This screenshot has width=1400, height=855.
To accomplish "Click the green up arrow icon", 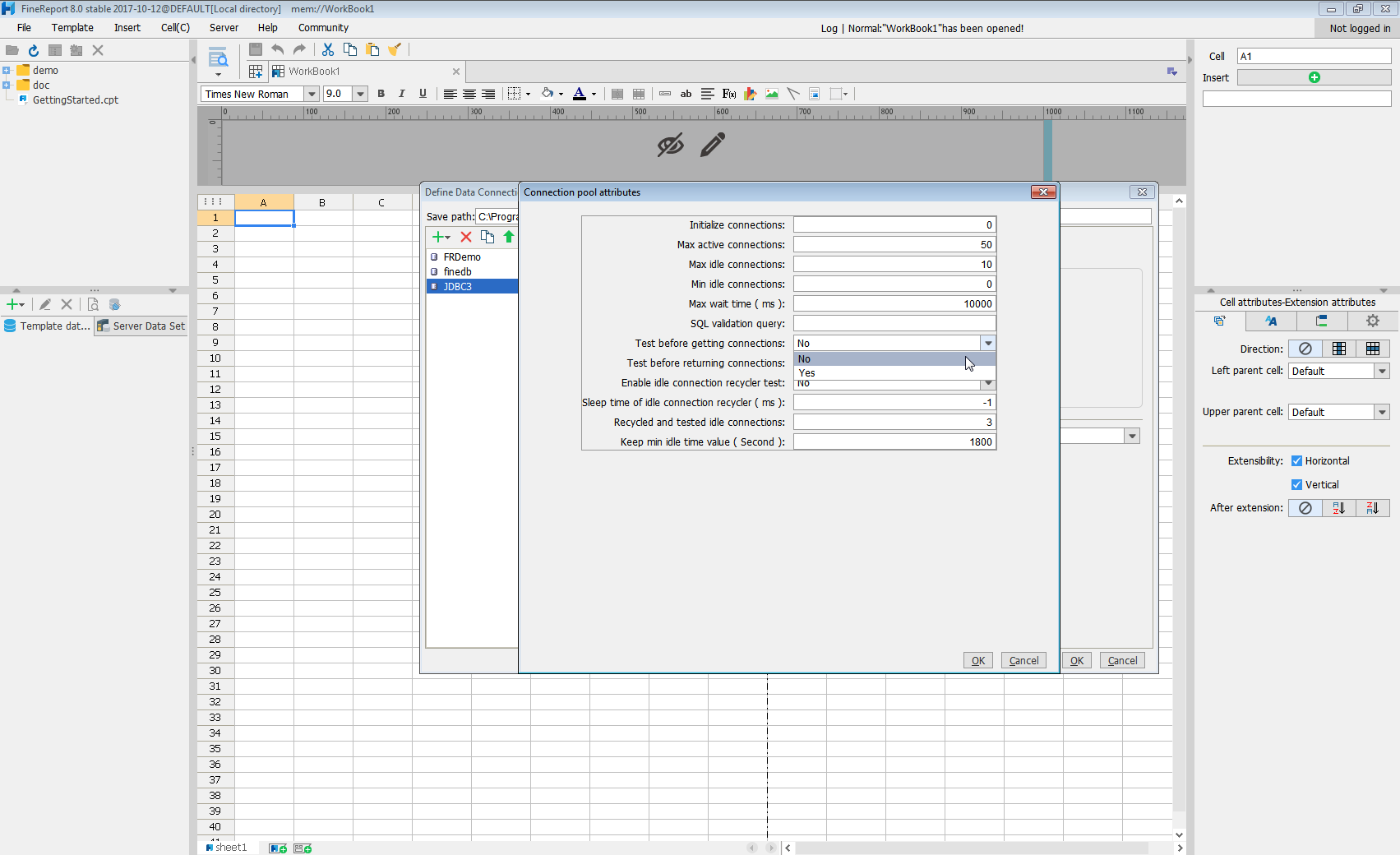I will [x=509, y=237].
